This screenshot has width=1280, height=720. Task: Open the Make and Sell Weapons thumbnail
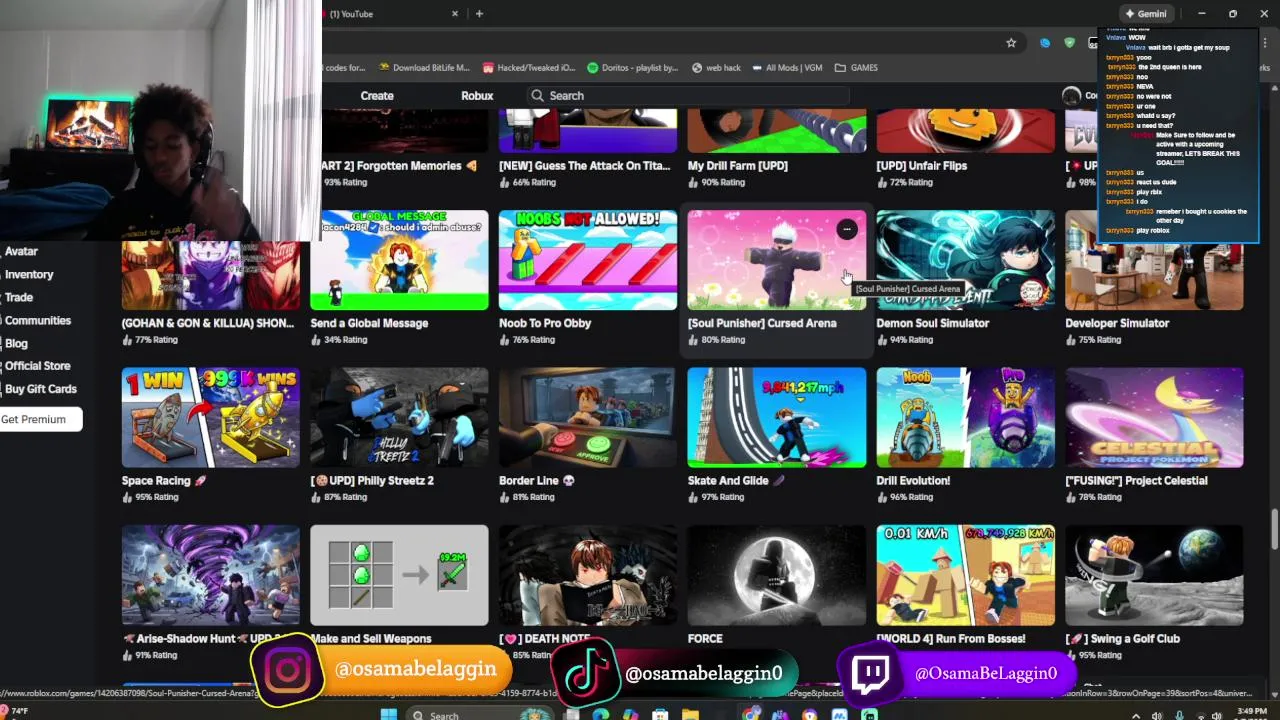pyautogui.click(x=399, y=575)
